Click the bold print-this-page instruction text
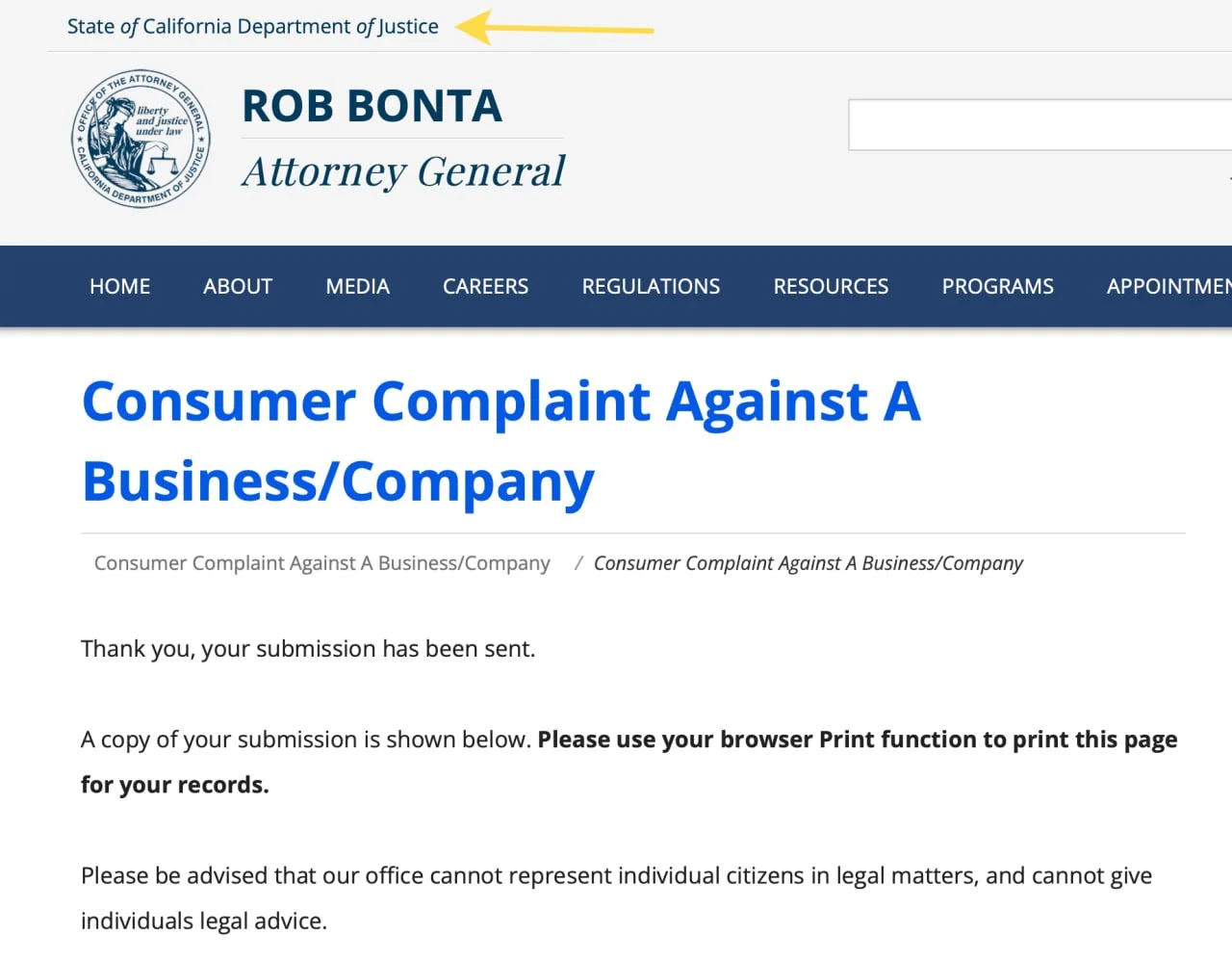Viewport: 1232px width, 961px height. click(x=629, y=762)
